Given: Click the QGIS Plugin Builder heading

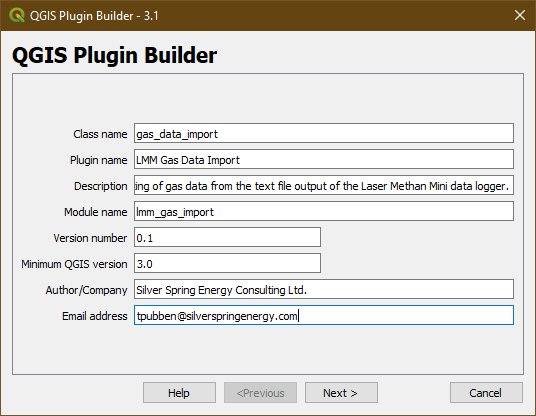Looking at the screenshot, I should 115,55.
